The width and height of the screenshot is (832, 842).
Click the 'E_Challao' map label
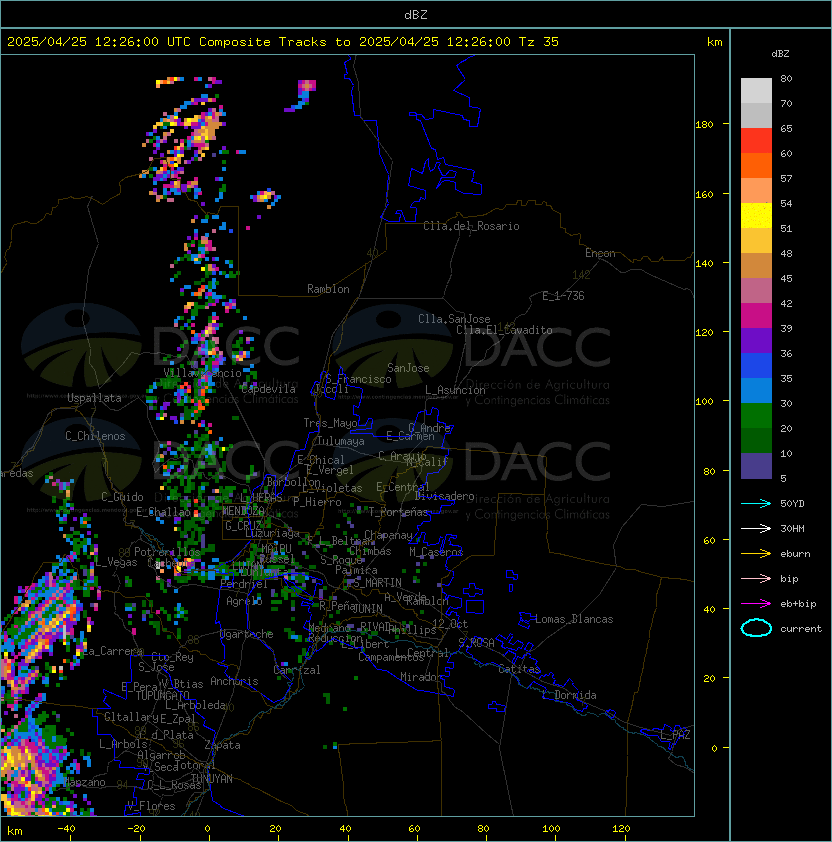click(163, 512)
